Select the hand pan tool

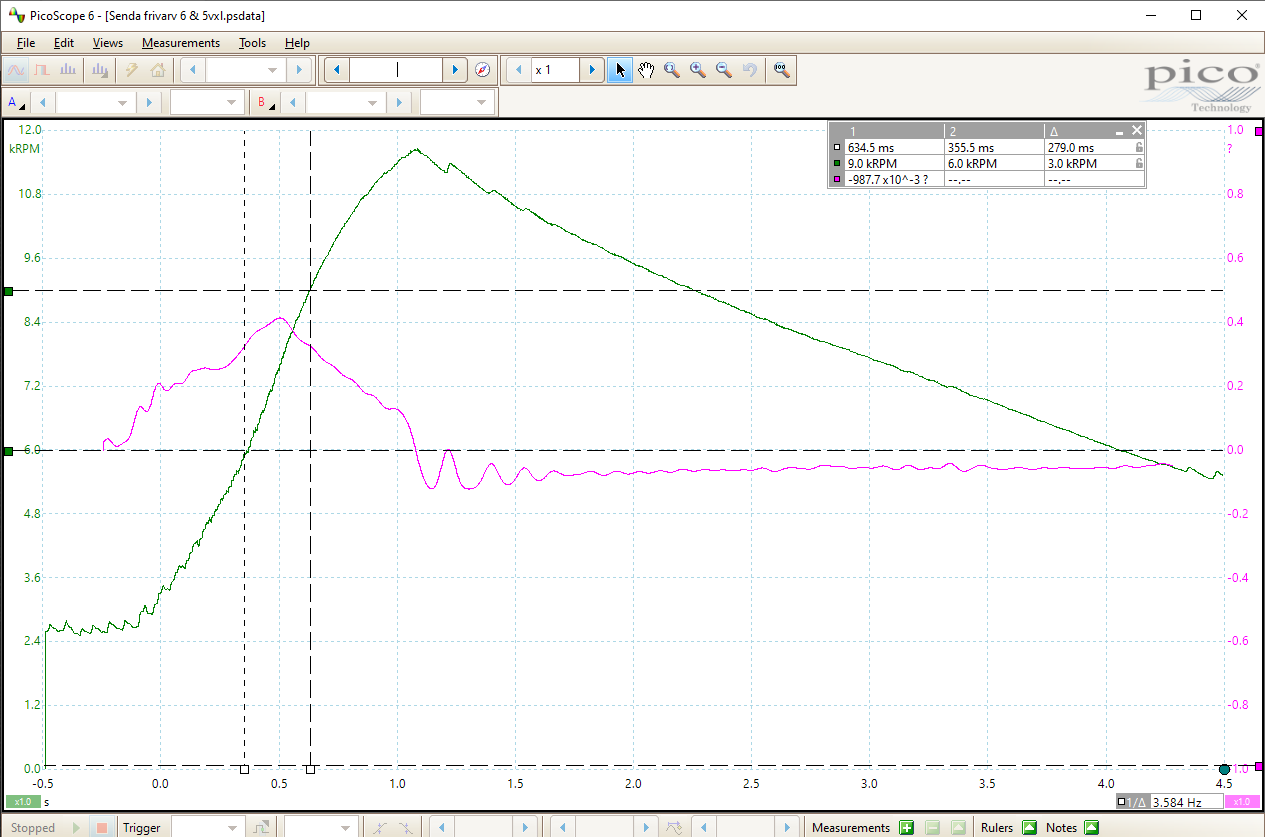(646, 70)
